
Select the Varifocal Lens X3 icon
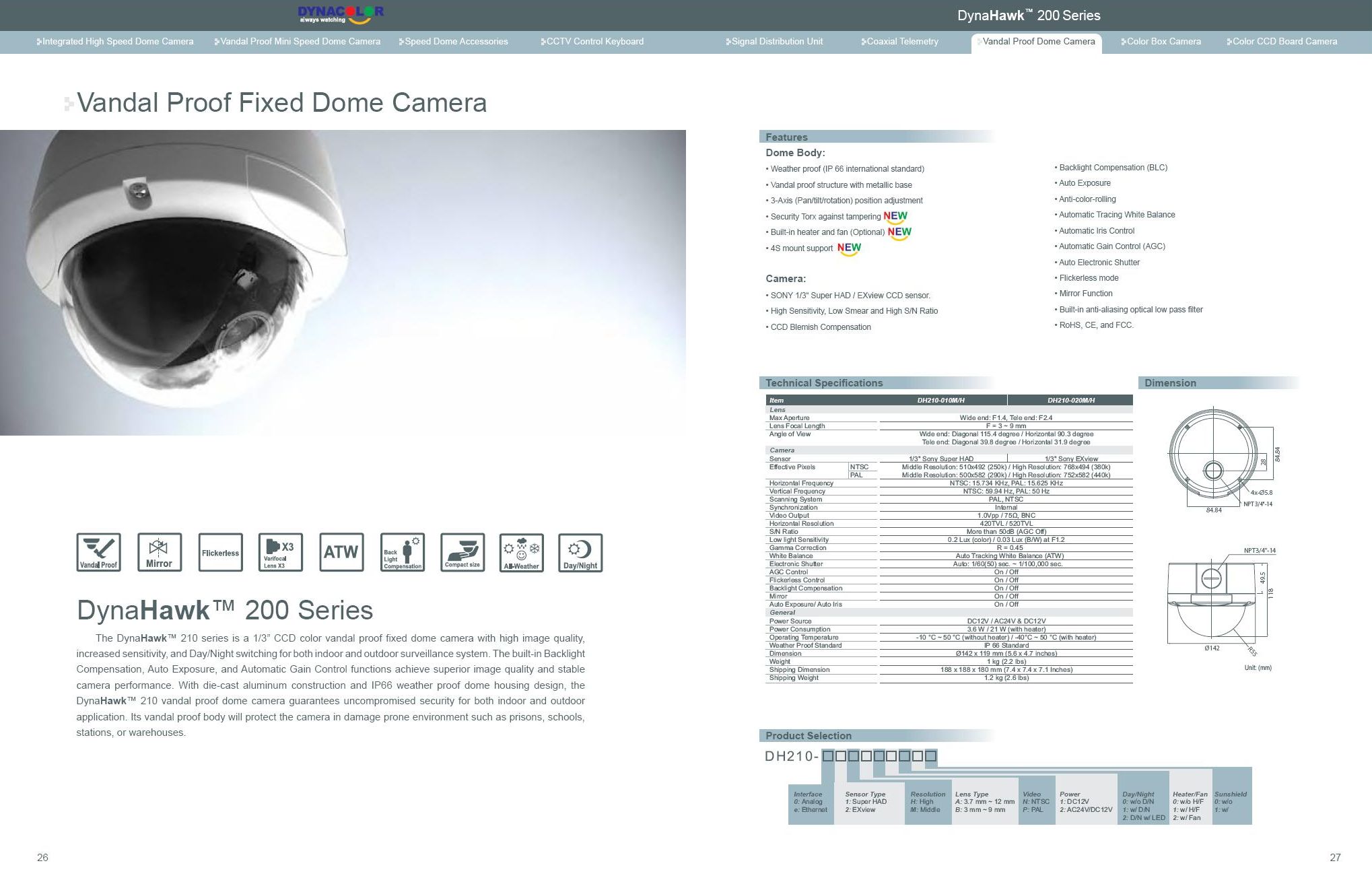click(281, 552)
